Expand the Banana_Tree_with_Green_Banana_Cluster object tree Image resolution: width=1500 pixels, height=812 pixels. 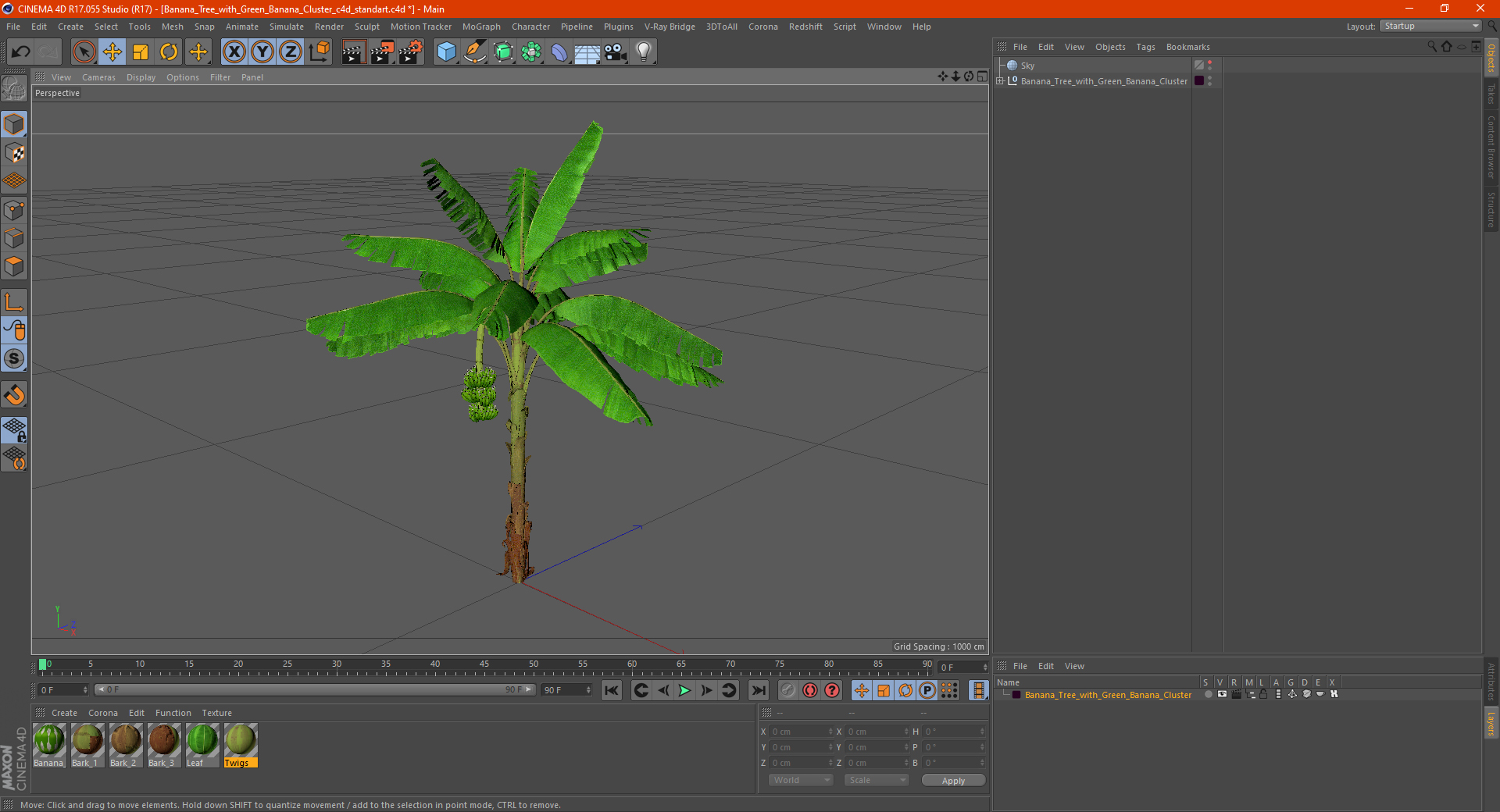click(x=1000, y=81)
